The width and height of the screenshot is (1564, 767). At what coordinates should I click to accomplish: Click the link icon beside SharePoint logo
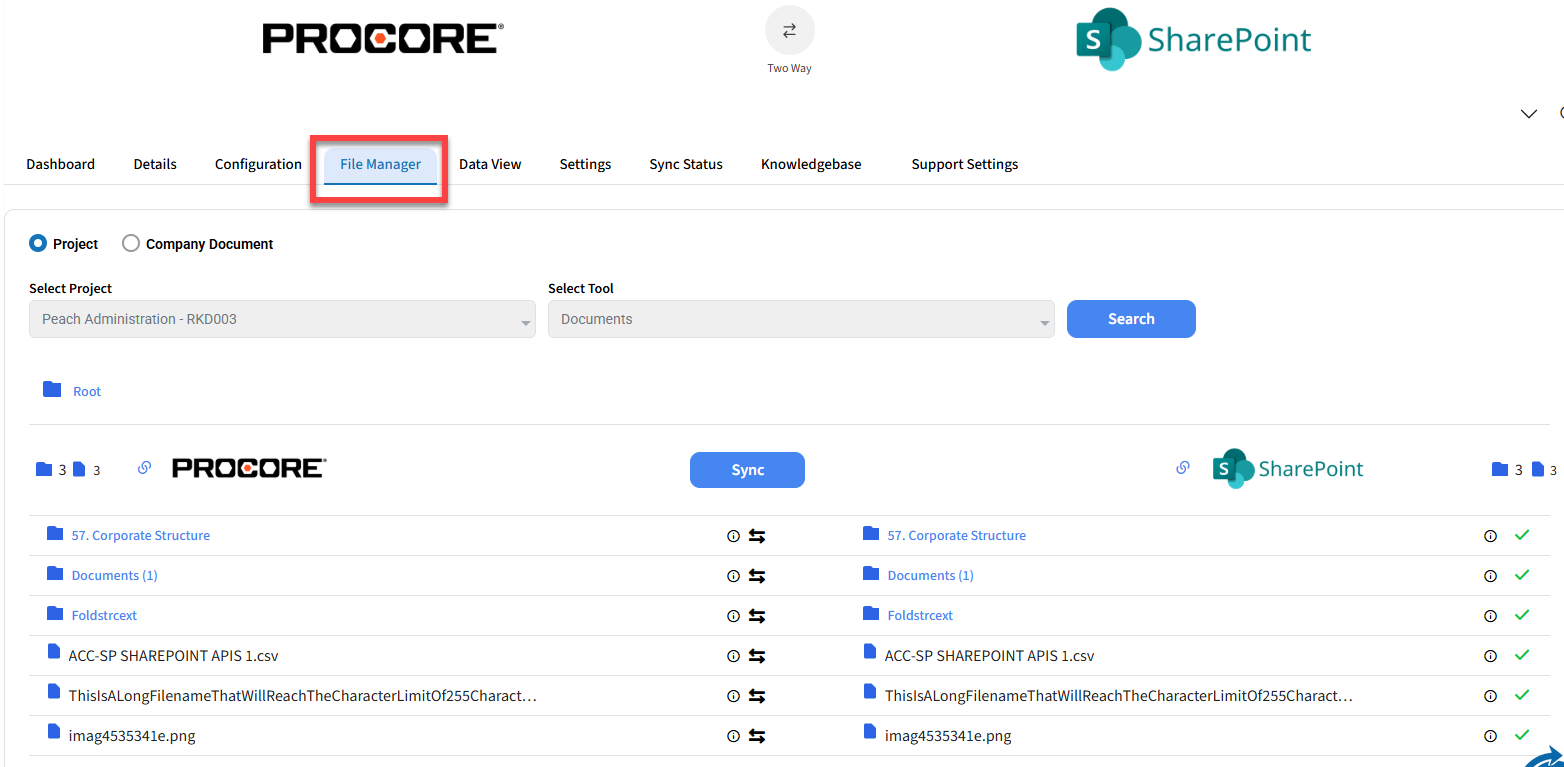1183,468
